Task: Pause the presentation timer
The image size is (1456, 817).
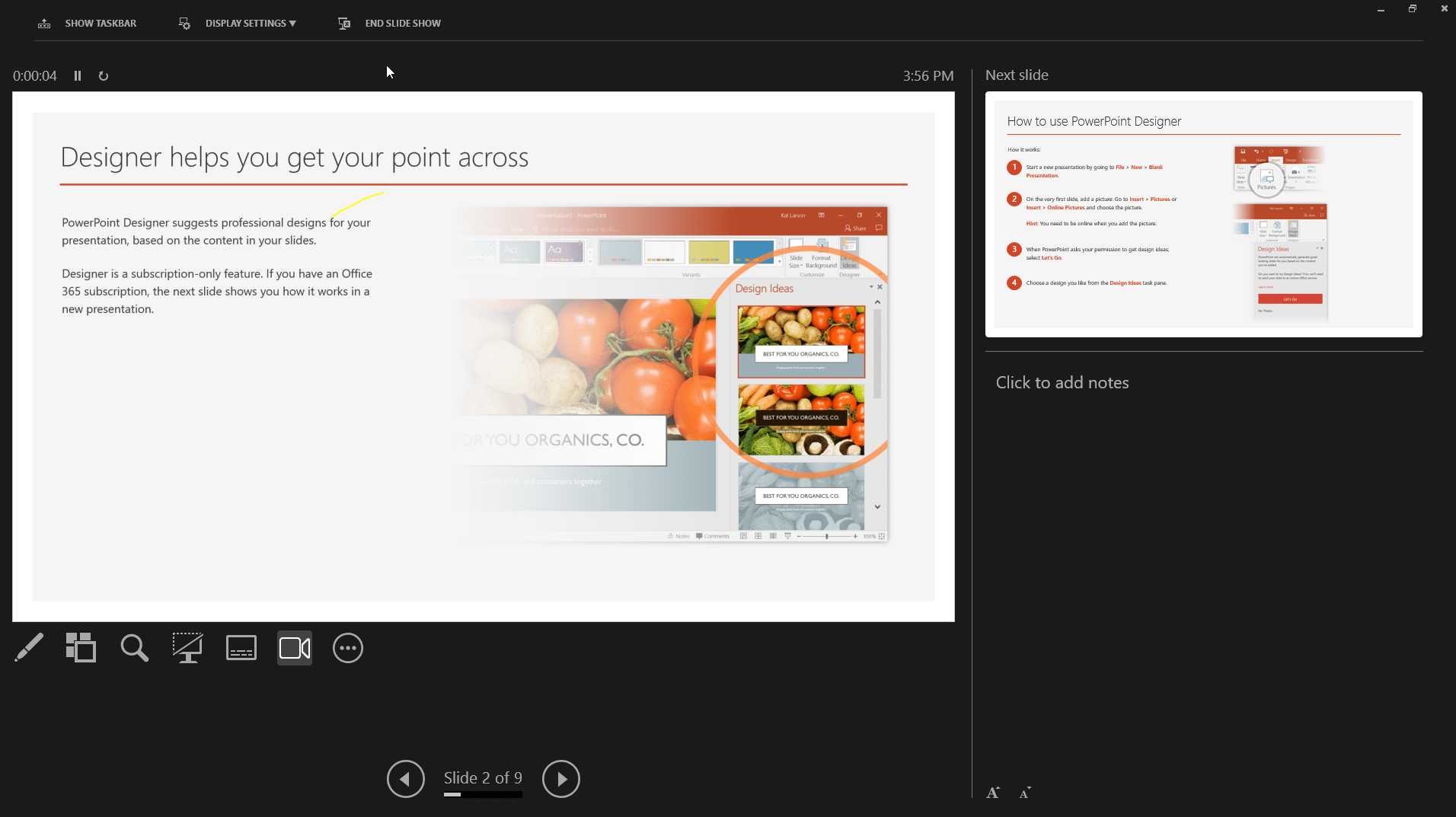Action: tap(78, 75)
